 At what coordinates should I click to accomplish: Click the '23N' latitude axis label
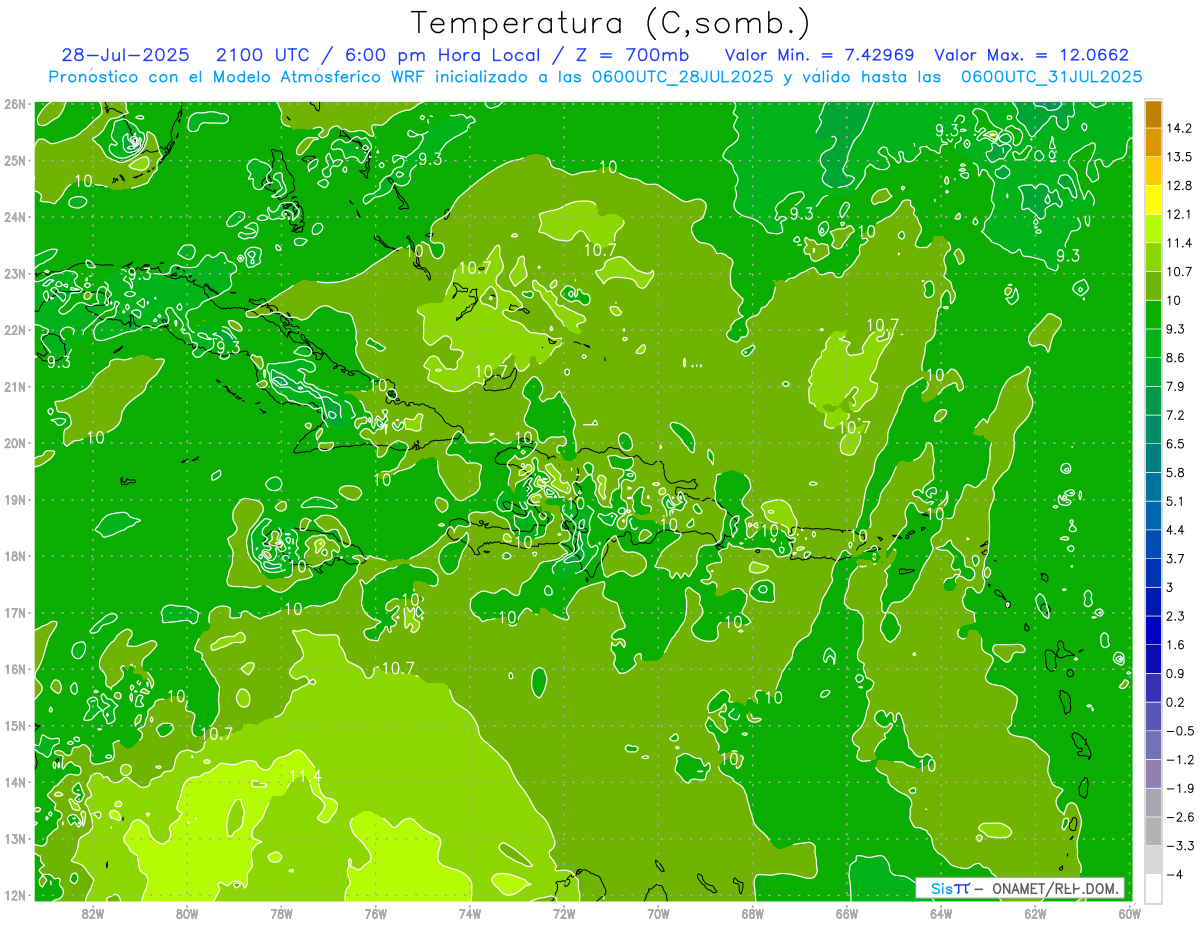tap(15, 273)
